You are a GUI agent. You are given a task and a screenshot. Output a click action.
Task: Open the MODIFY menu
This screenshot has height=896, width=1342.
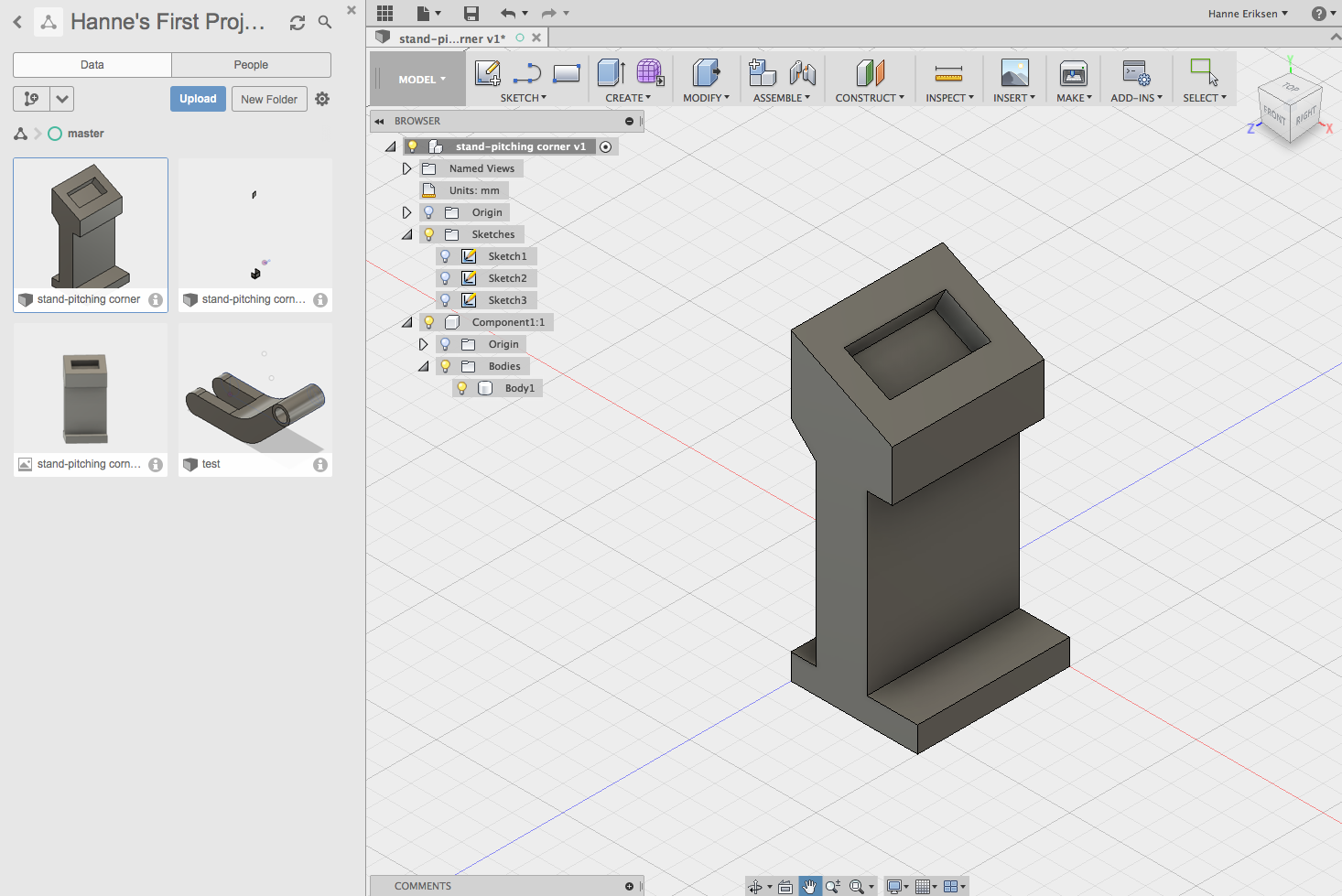[x=706, y=98]
